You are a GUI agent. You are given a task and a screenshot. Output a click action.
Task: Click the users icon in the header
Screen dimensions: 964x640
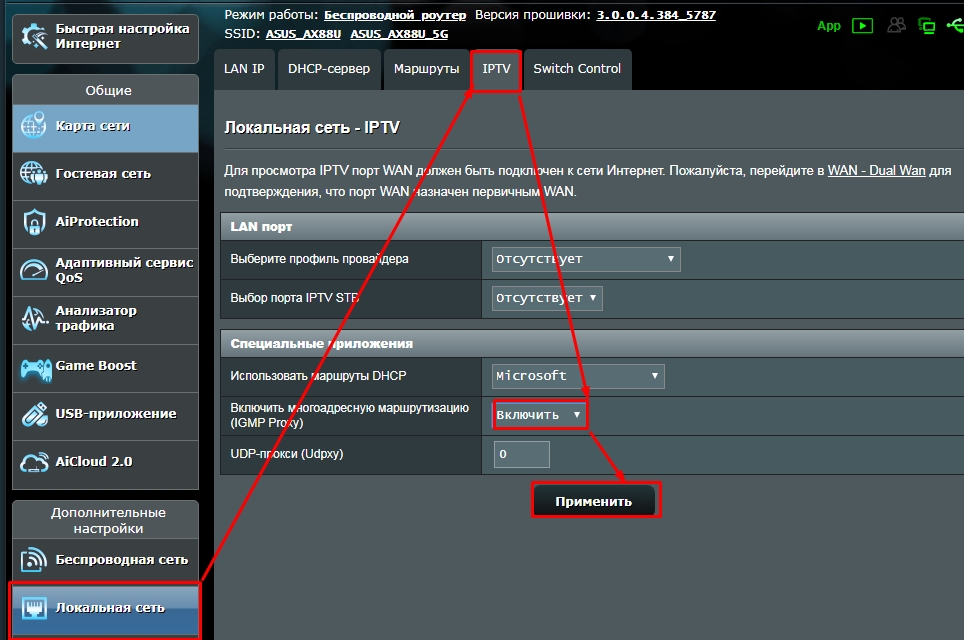pos(896,25)
